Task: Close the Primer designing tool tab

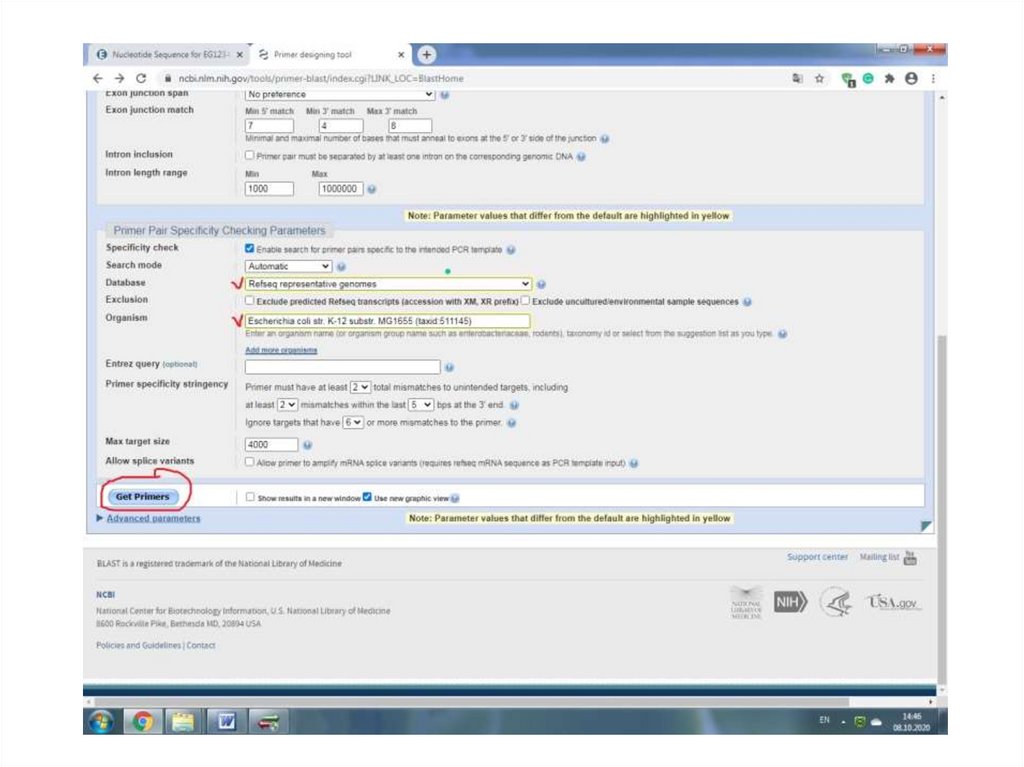Action: tap(401, 54)
